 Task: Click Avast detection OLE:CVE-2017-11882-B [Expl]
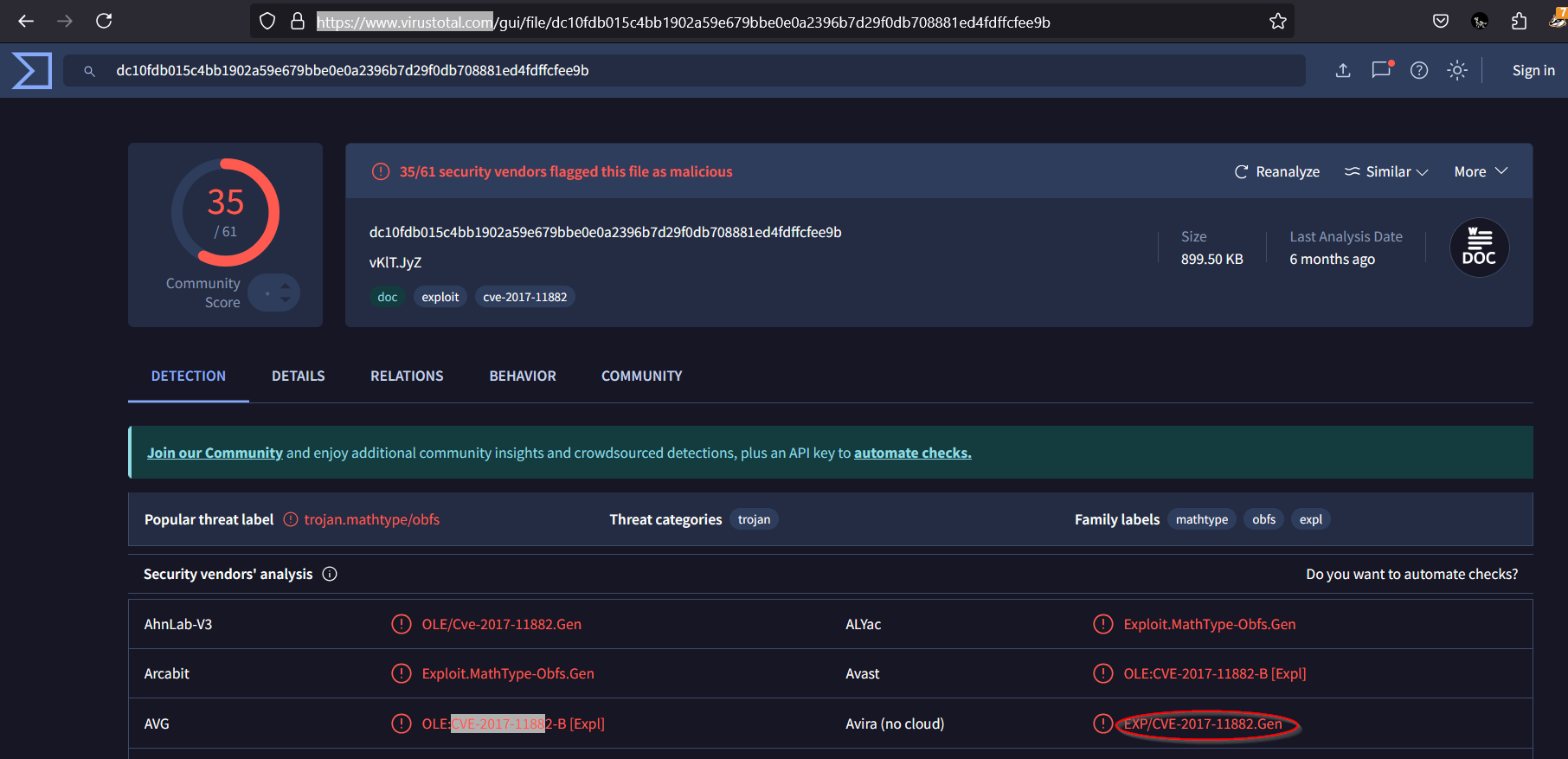click(1215, 673)
